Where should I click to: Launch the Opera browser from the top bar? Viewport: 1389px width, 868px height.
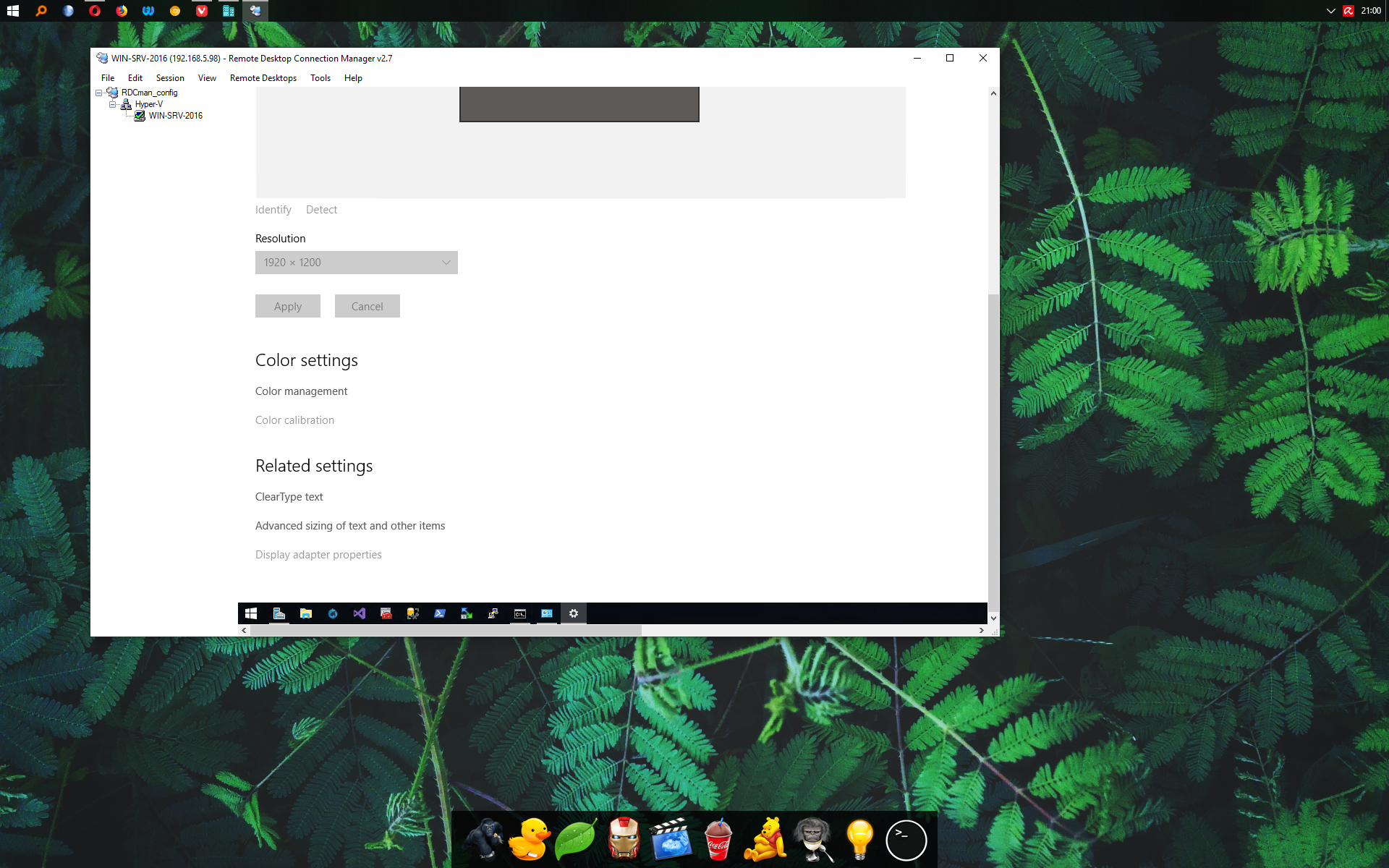coord(95,11)
